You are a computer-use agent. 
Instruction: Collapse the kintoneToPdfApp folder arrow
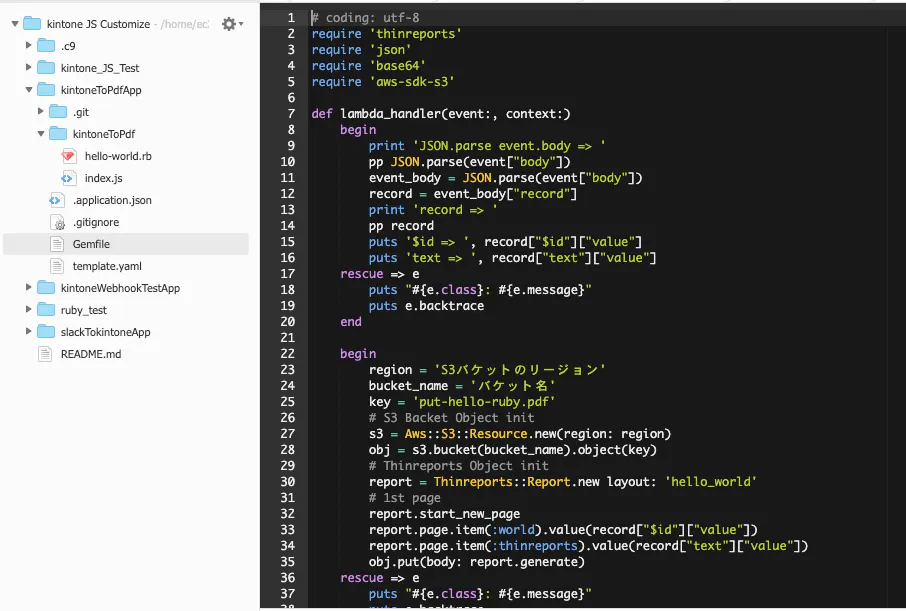(x=28, y=90)
